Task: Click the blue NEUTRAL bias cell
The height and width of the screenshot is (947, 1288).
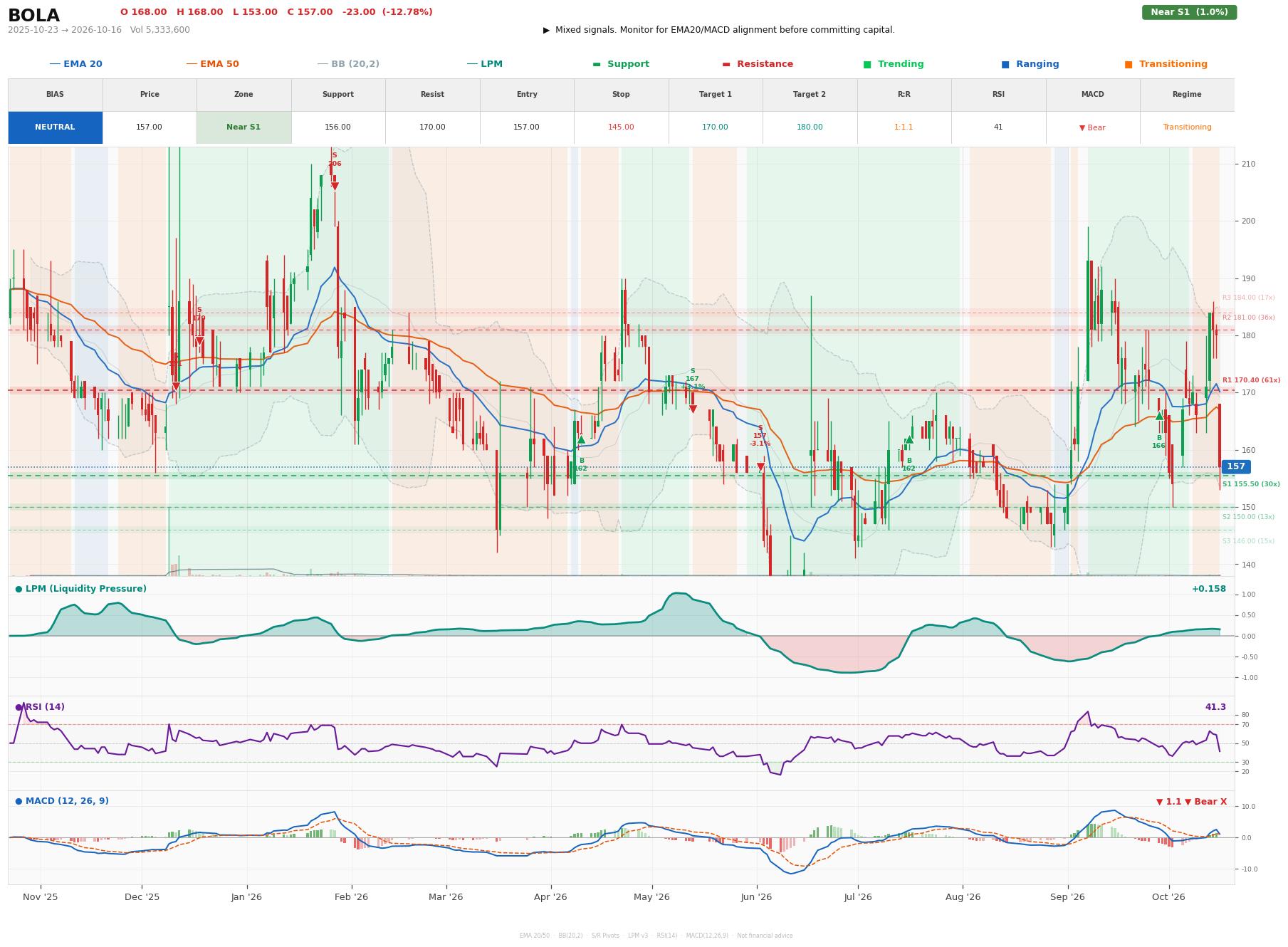Action: pyautogui.click(x=55, y=127)
